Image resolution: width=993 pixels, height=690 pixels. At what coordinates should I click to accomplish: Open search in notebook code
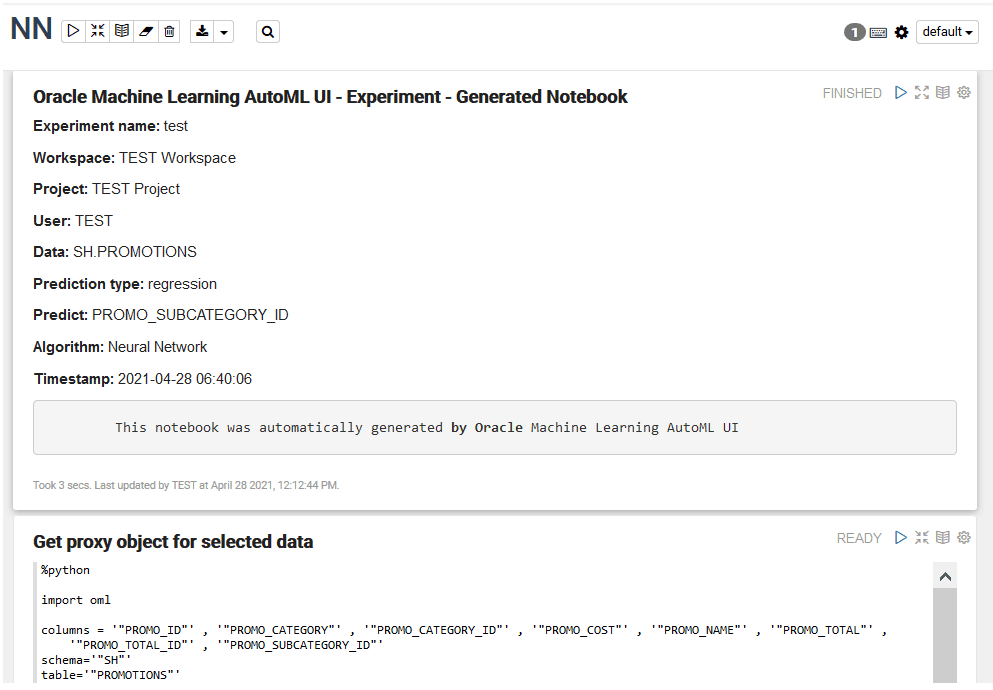(268, 32)
